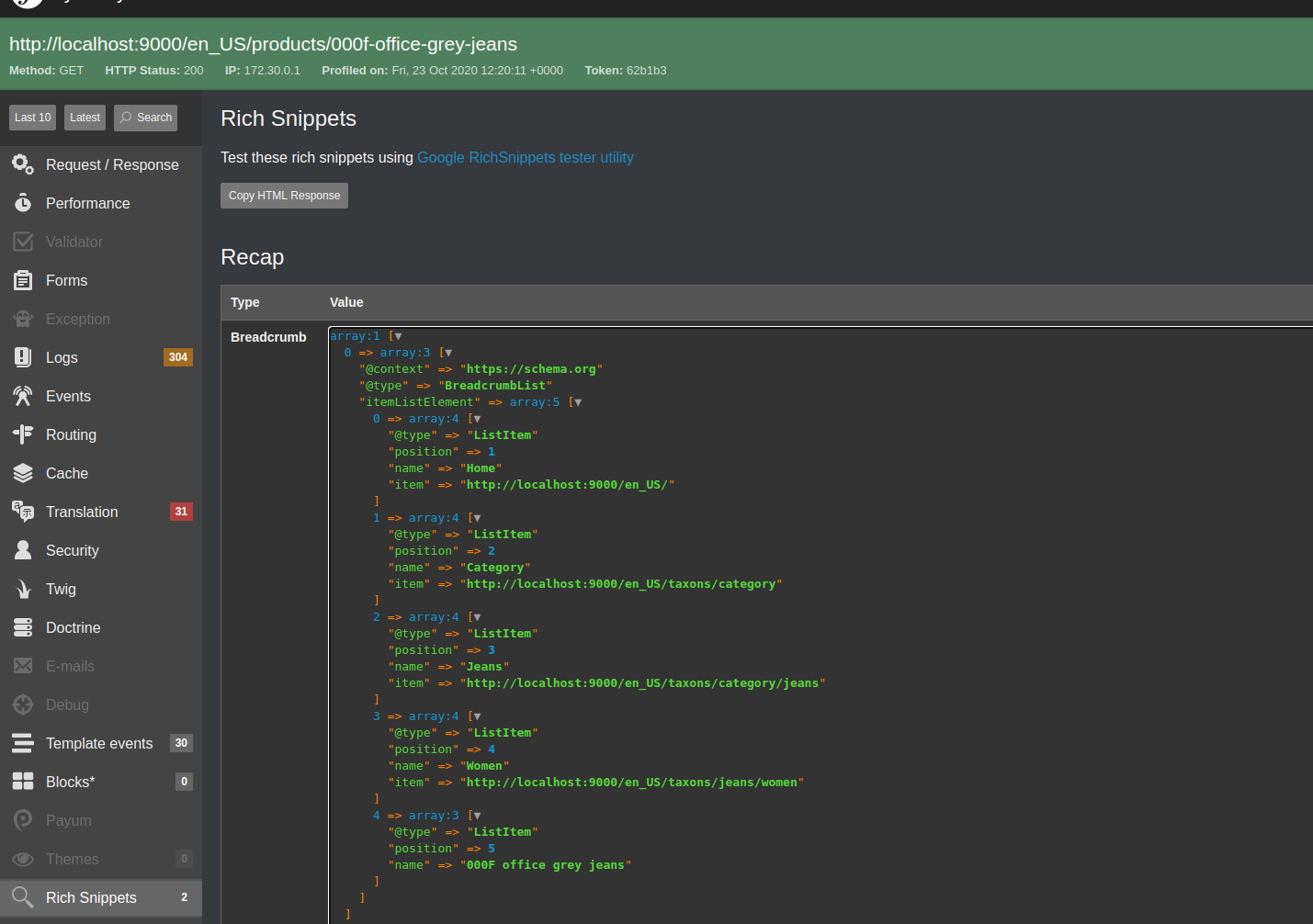Select the Events antenna icon
This screenshot has height=924, width=1313.
tap(23, 396)
